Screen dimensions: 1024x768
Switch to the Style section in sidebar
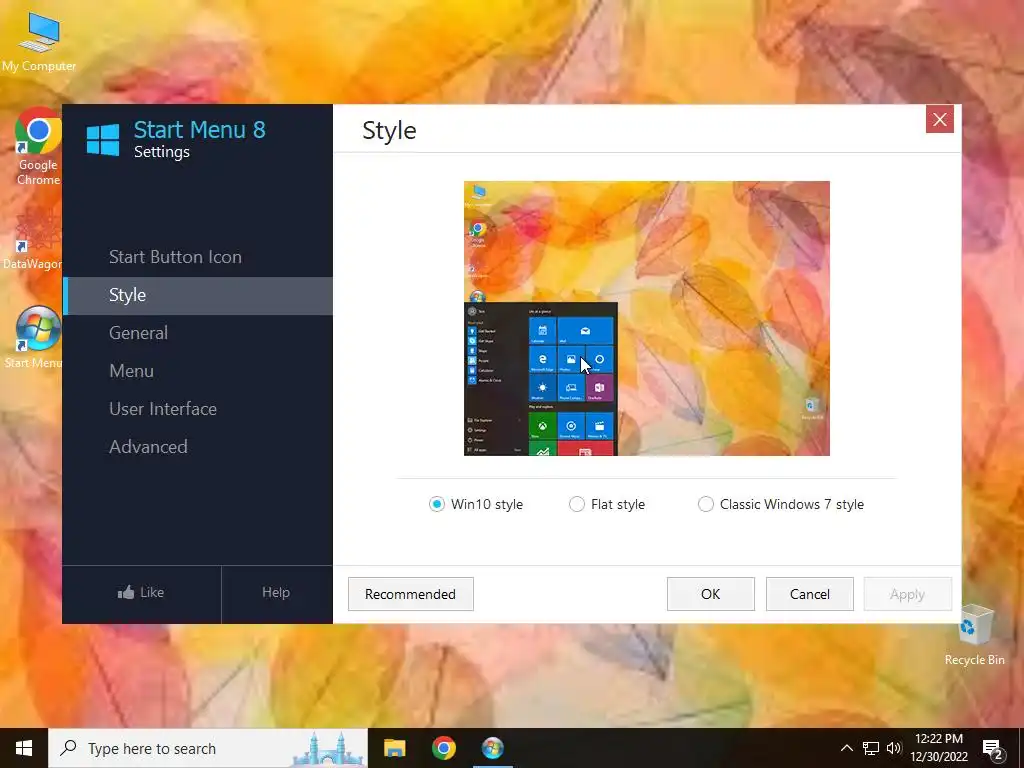pyautogui.click(x=197, y=295)
